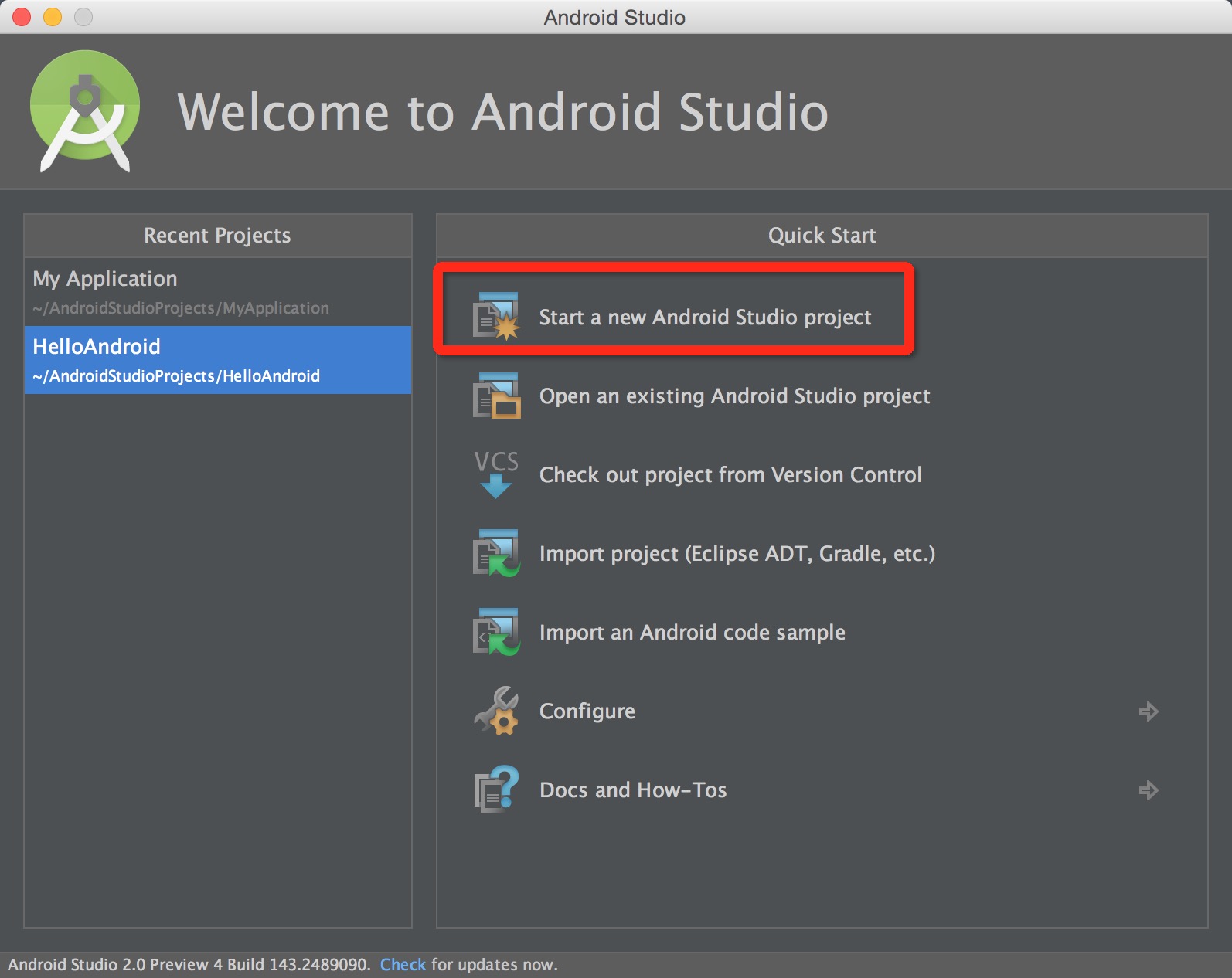
Task: Open the My Application recent project
Action: [218, 292]
